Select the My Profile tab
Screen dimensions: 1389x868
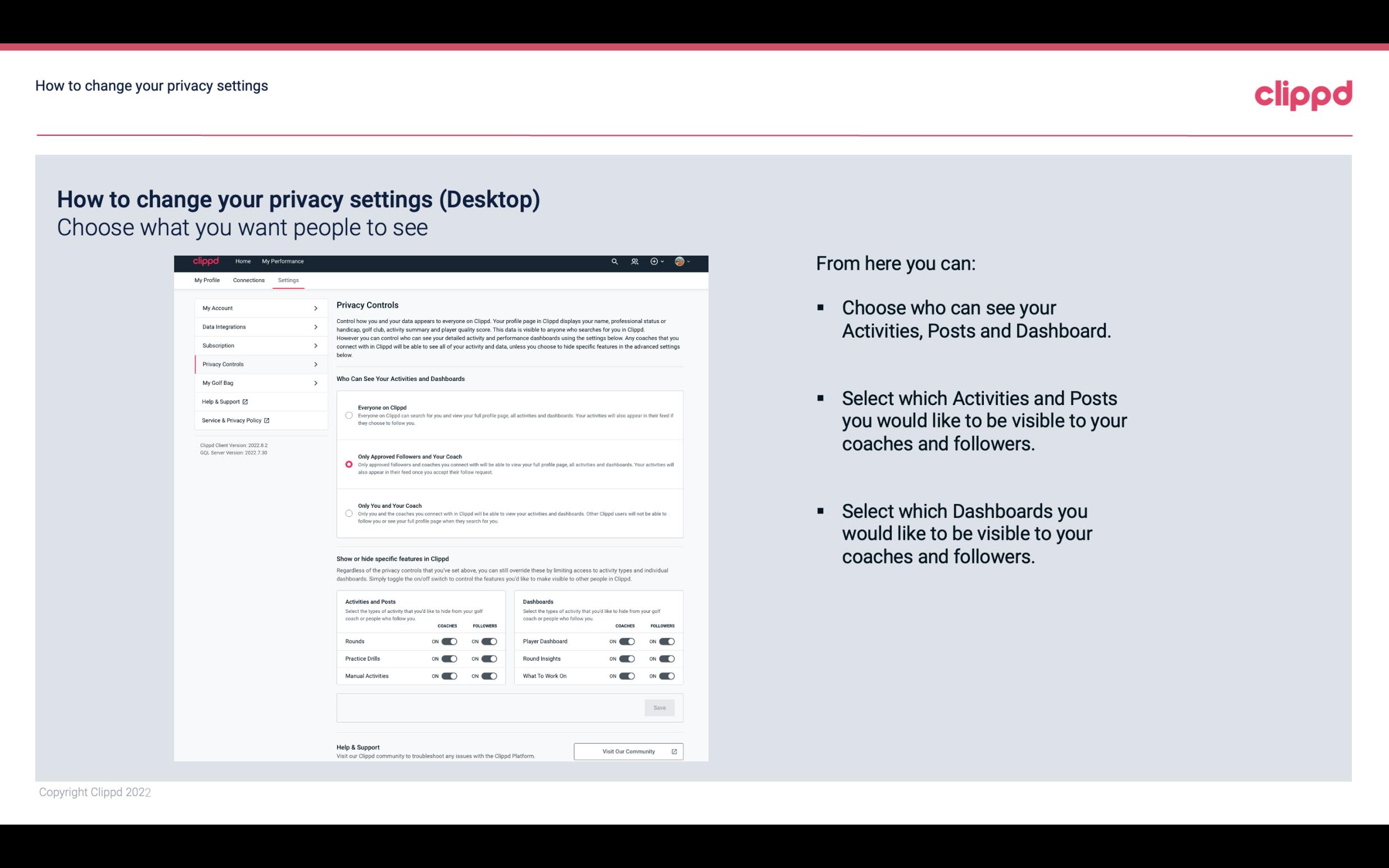click(x=207, y=279)
